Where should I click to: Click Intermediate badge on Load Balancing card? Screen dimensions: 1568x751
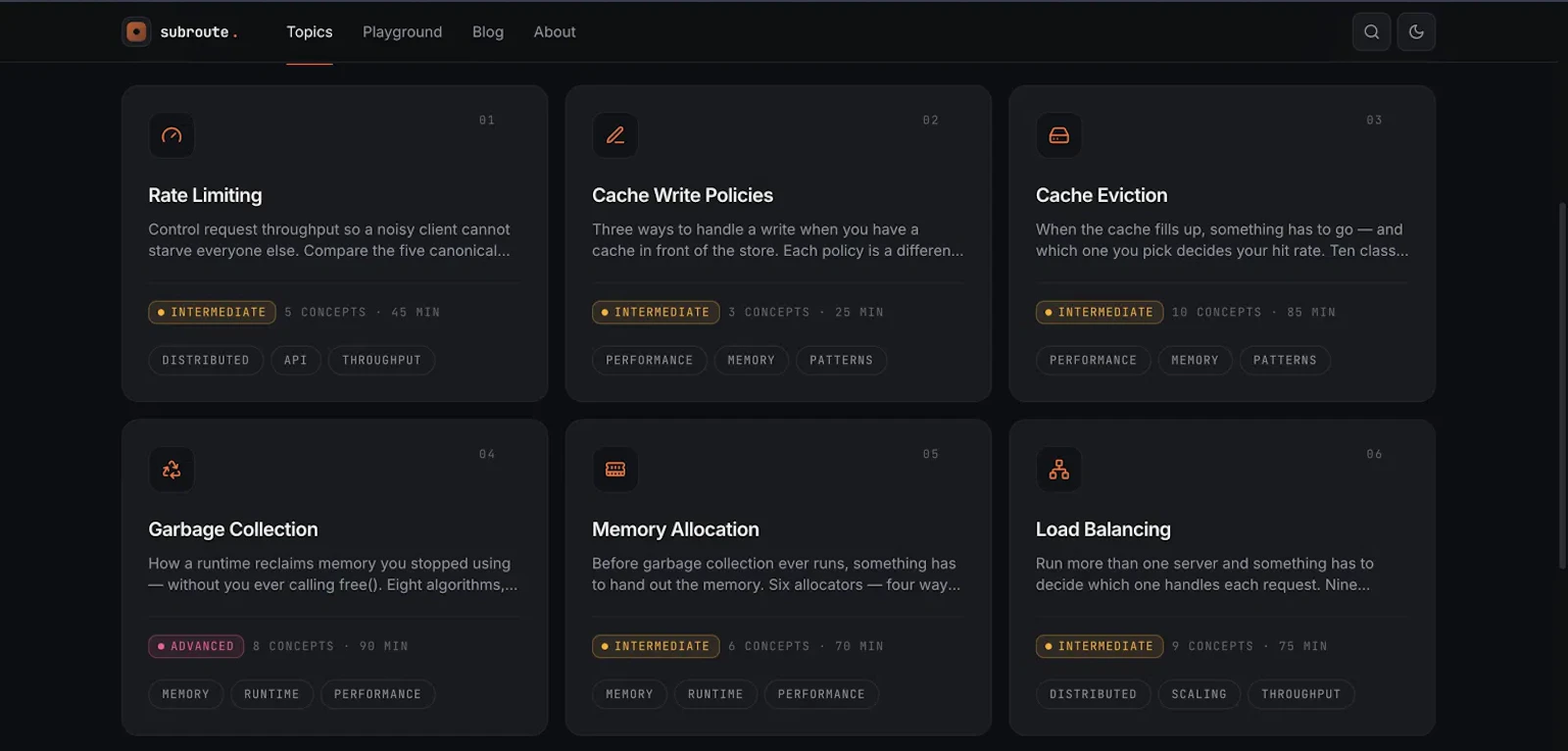click(x=1100, y=646)
